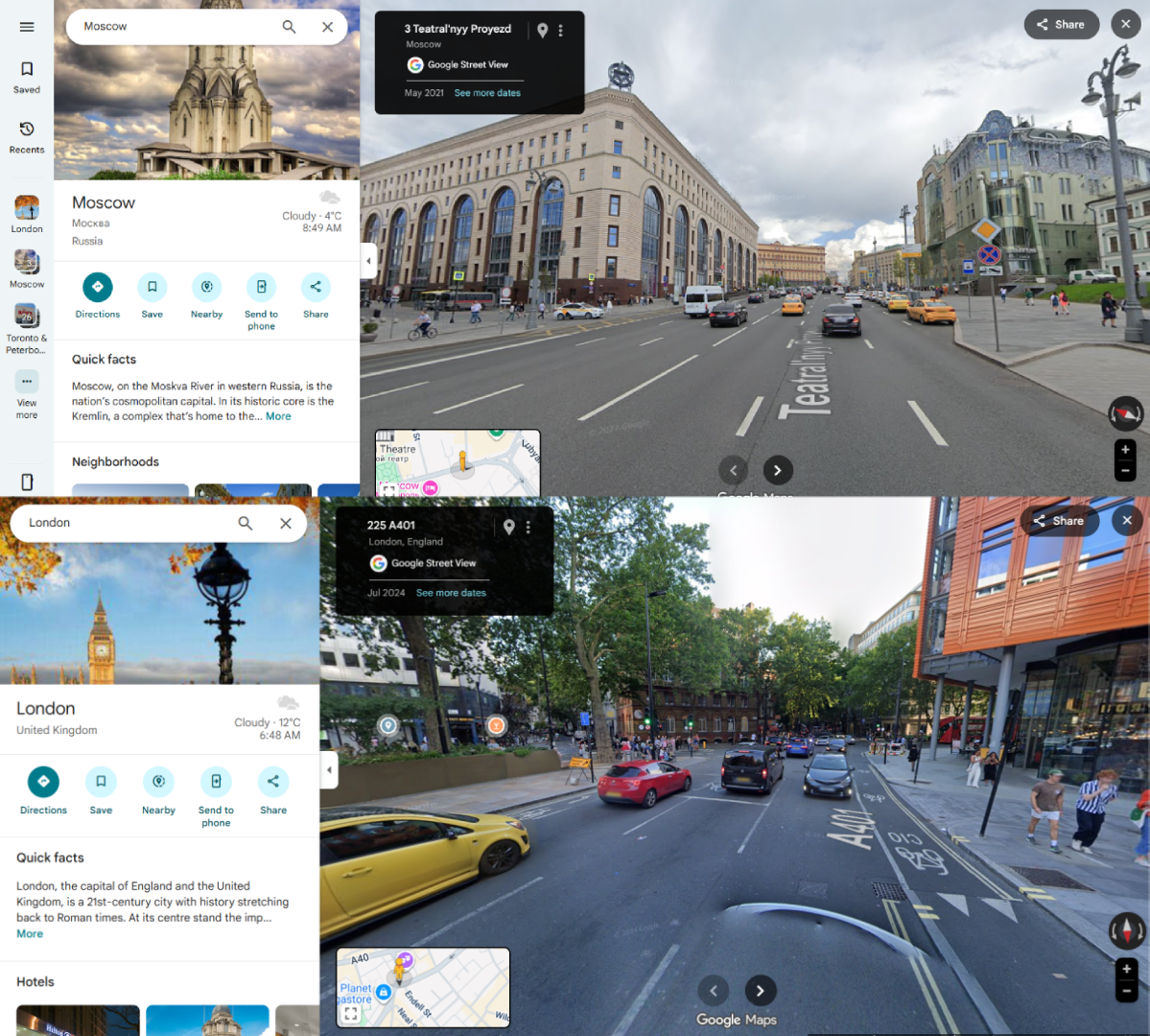The width and height of the screenshot is (1150, 1036).
Task: Open the hamburger menu in Moscow window
Action: click(x=27, y=27)
